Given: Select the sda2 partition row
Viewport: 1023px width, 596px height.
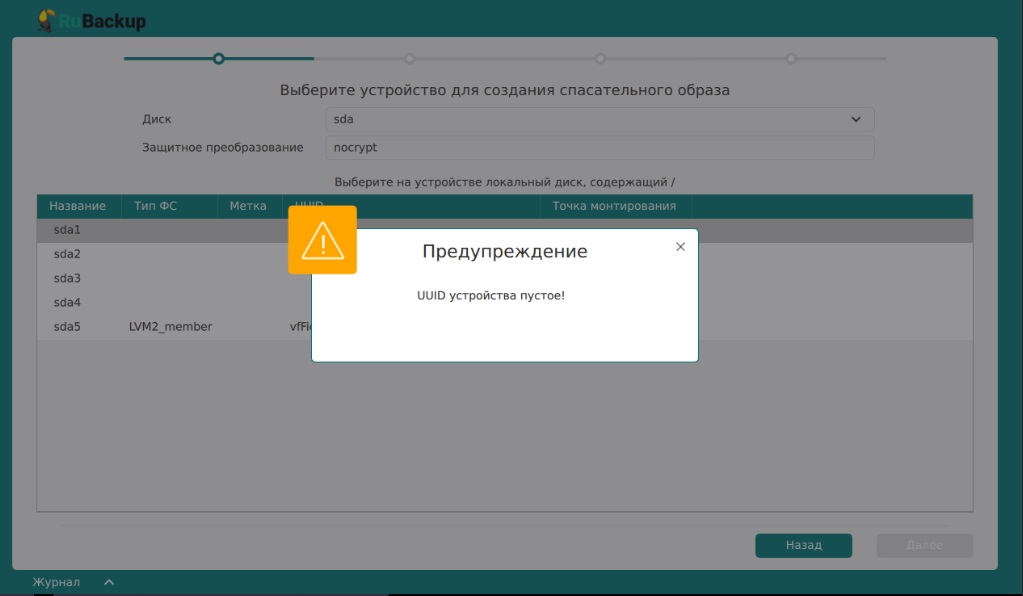Looking at the screenshot, I should click(x=67, y=254).
